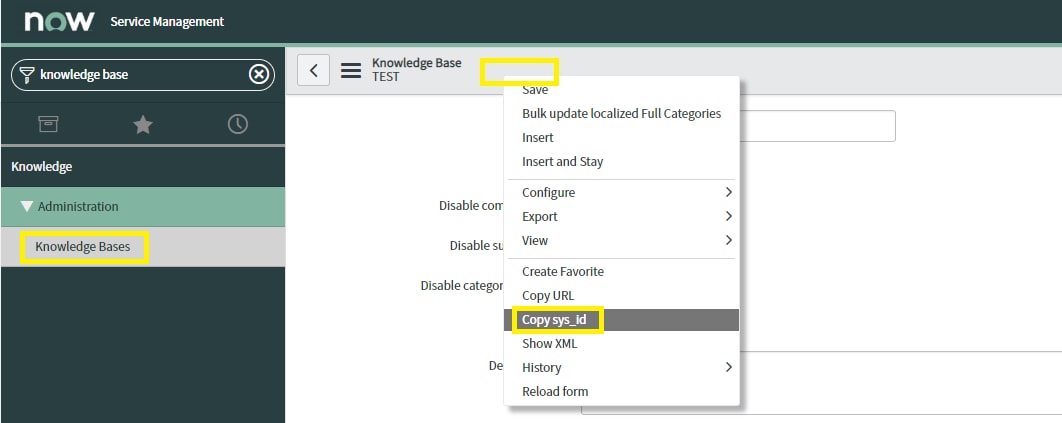Select Insert and Stay option

562,161
